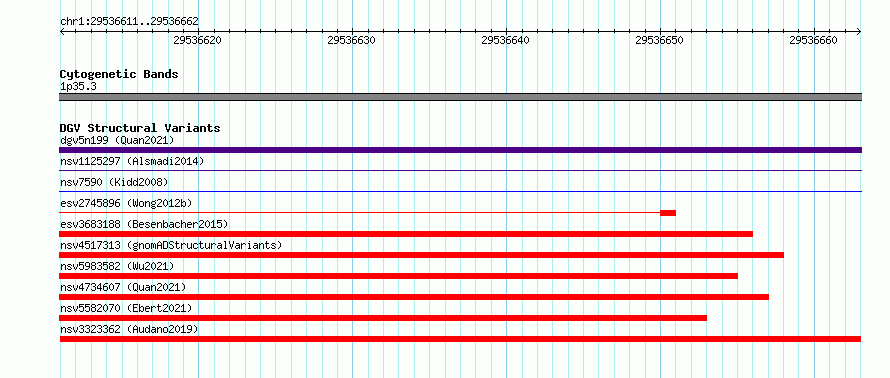The image size is (890, 378).
Task: Open variant esv3683188 (Besenbacher2015) label
Action: pyautogui.click(x=144, y=224)
